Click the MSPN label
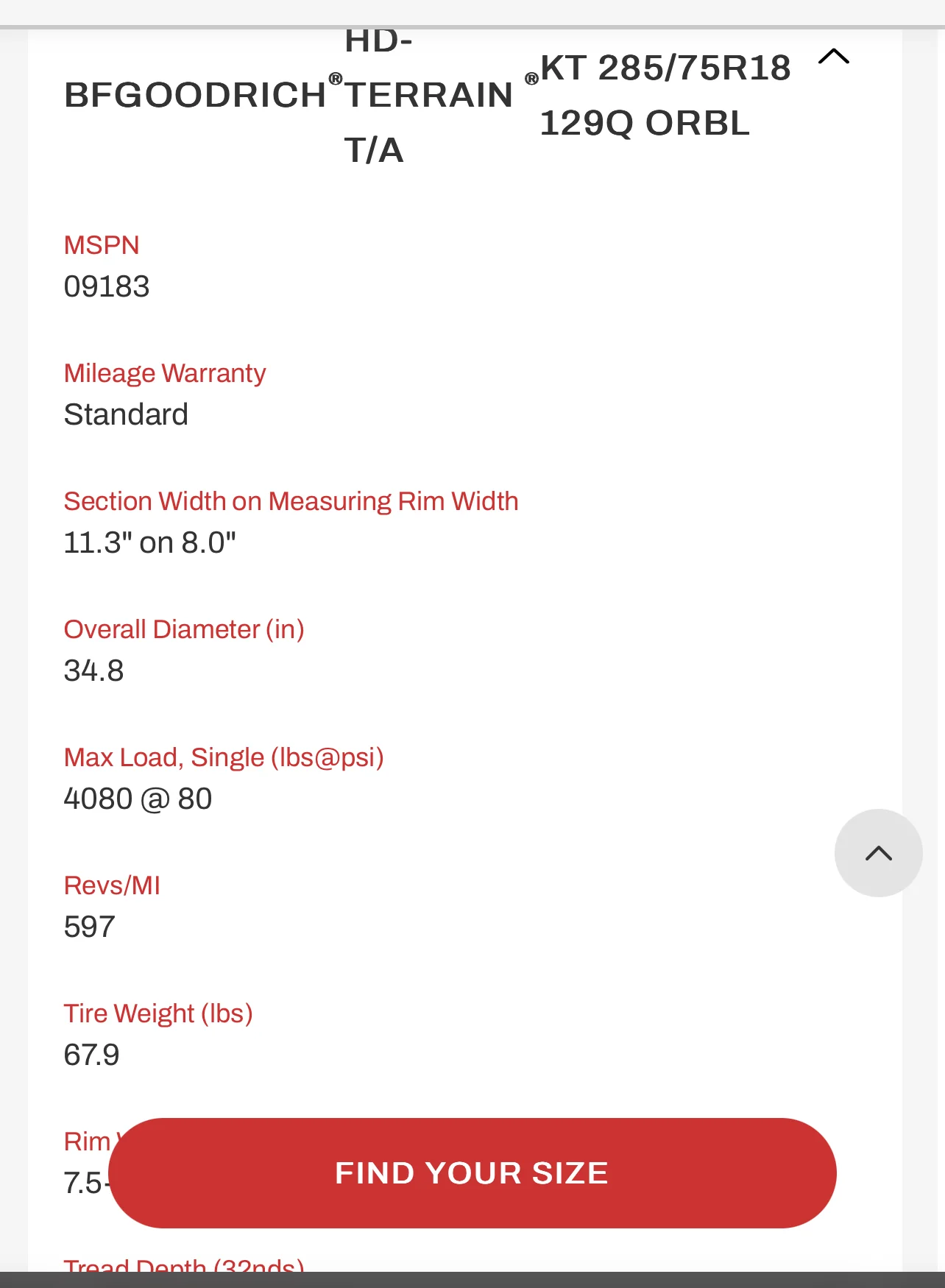Image resolution: width=945 pixels, height=1288 pixels. [102, 245]
